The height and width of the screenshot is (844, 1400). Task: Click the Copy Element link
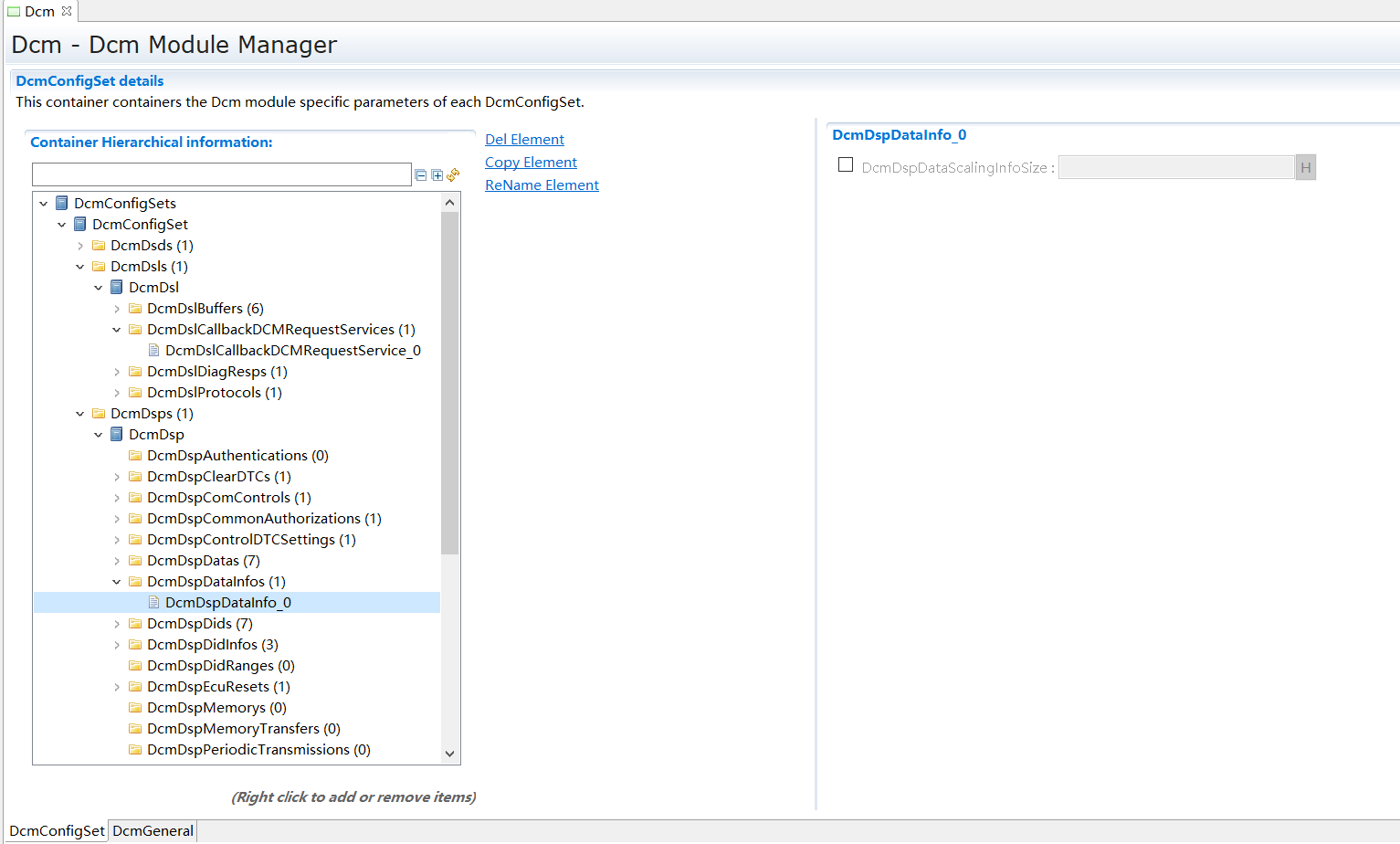(531, 162)
